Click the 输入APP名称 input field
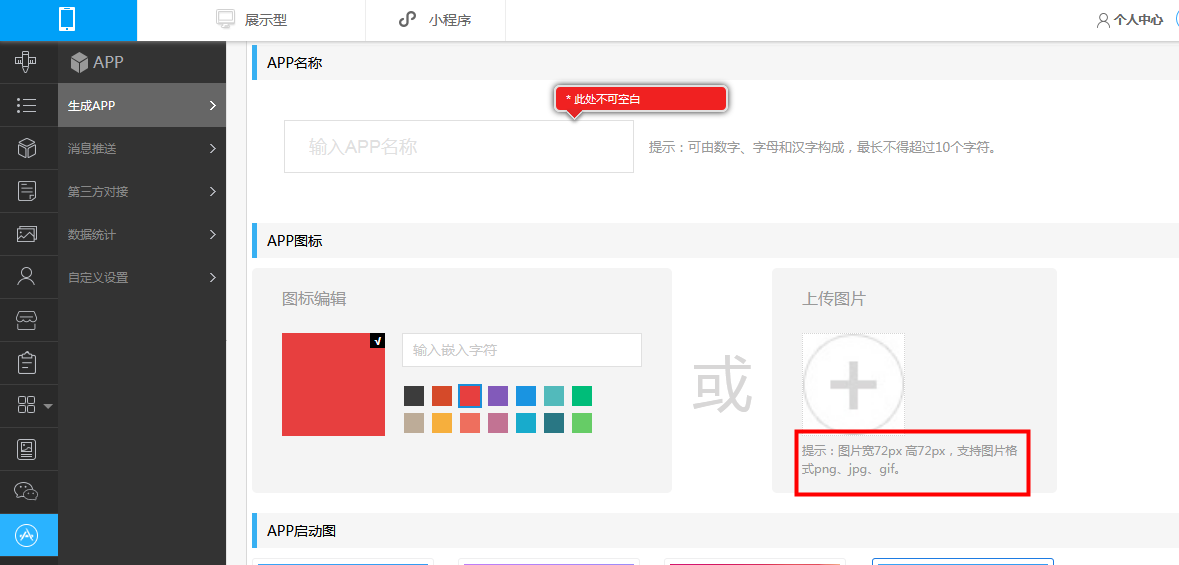This screenshot has width=1179, height=565. pos(459,147)
